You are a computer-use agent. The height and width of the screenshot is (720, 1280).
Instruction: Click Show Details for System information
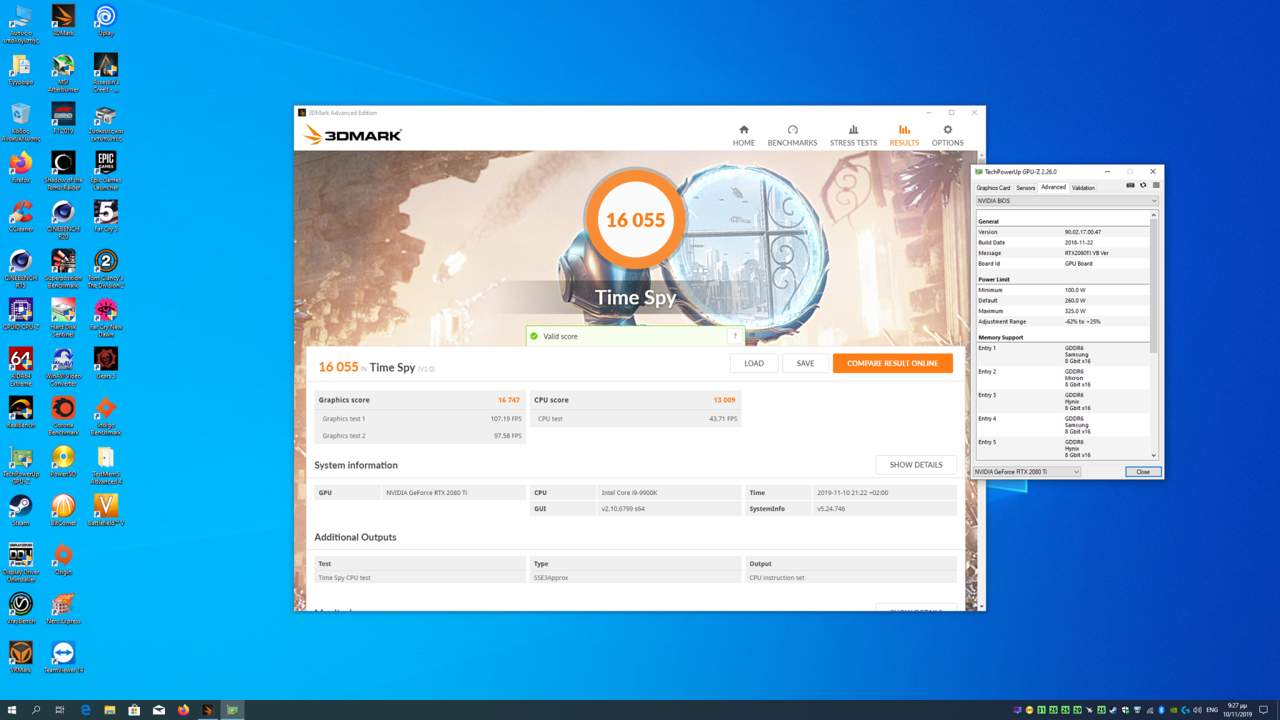tap(916, 465)
